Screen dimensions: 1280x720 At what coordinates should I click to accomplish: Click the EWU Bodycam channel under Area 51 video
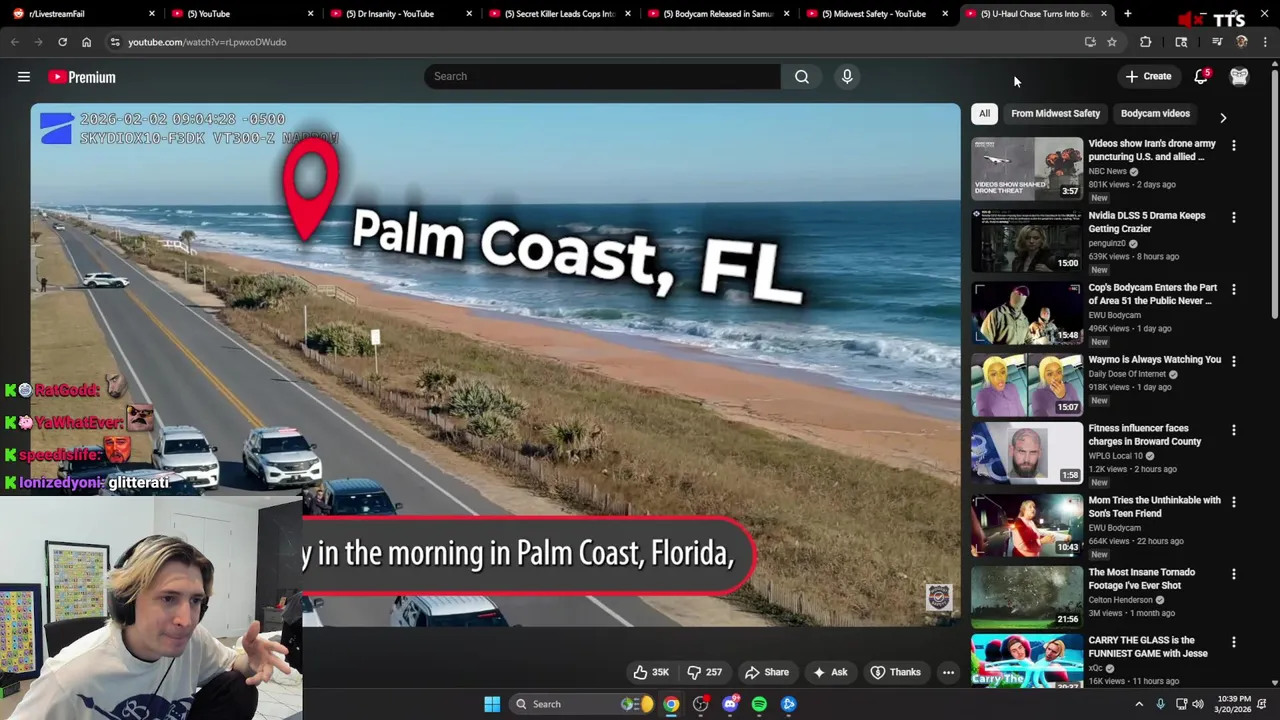click(1114, 315)
